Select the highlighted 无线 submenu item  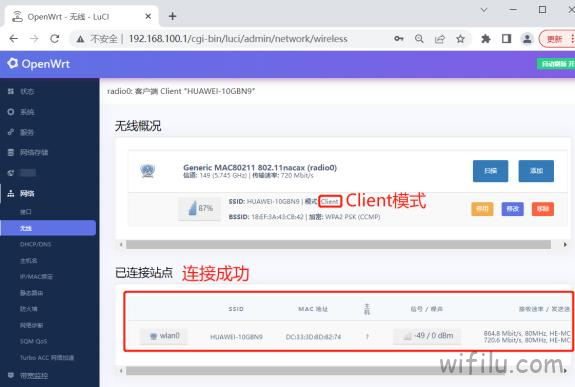point(48,228)
